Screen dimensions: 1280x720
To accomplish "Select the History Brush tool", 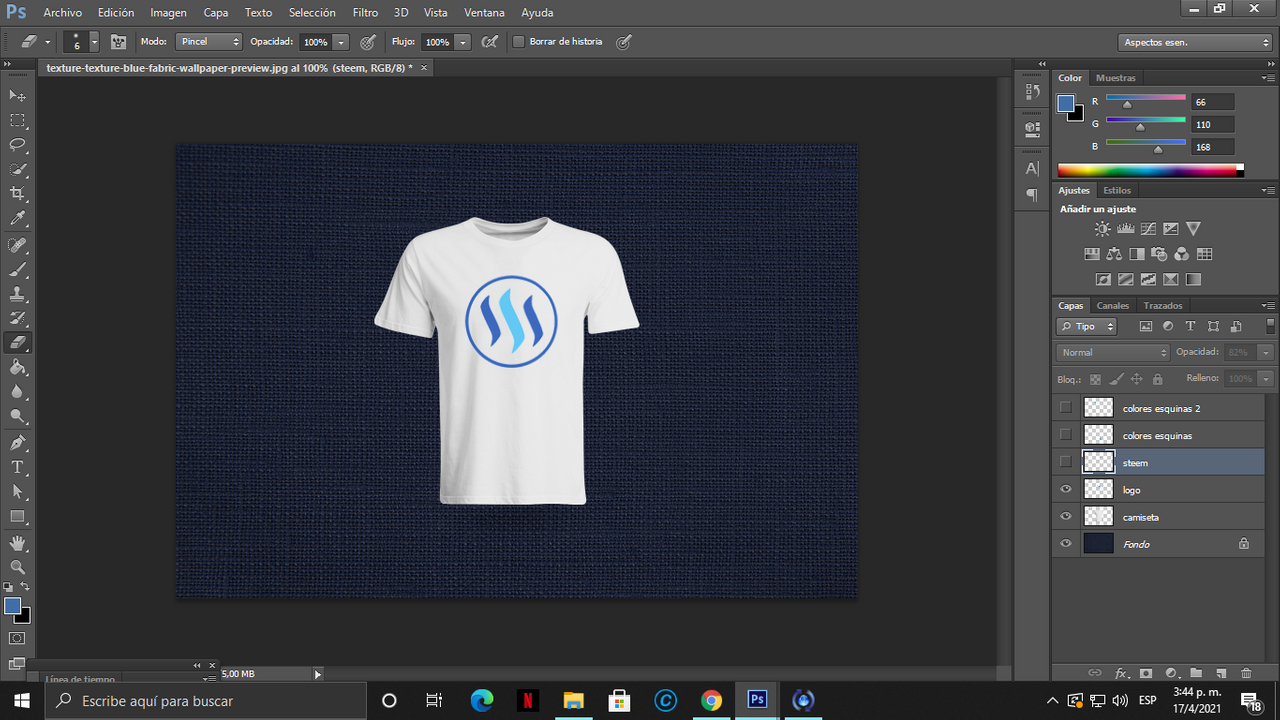I will point(18,319).
